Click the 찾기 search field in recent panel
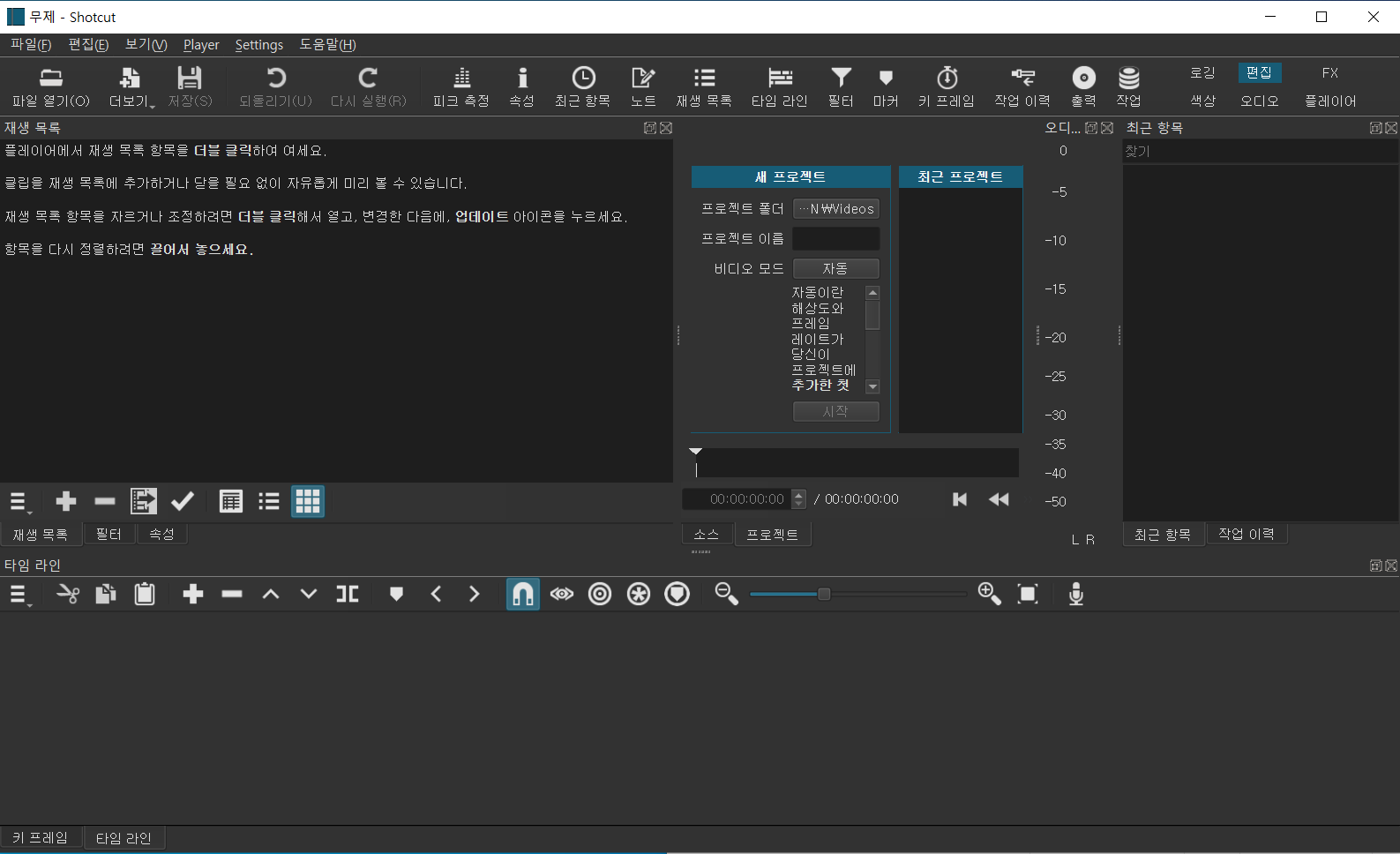This screenshot has height=854, width=1400. point(1260,152)
